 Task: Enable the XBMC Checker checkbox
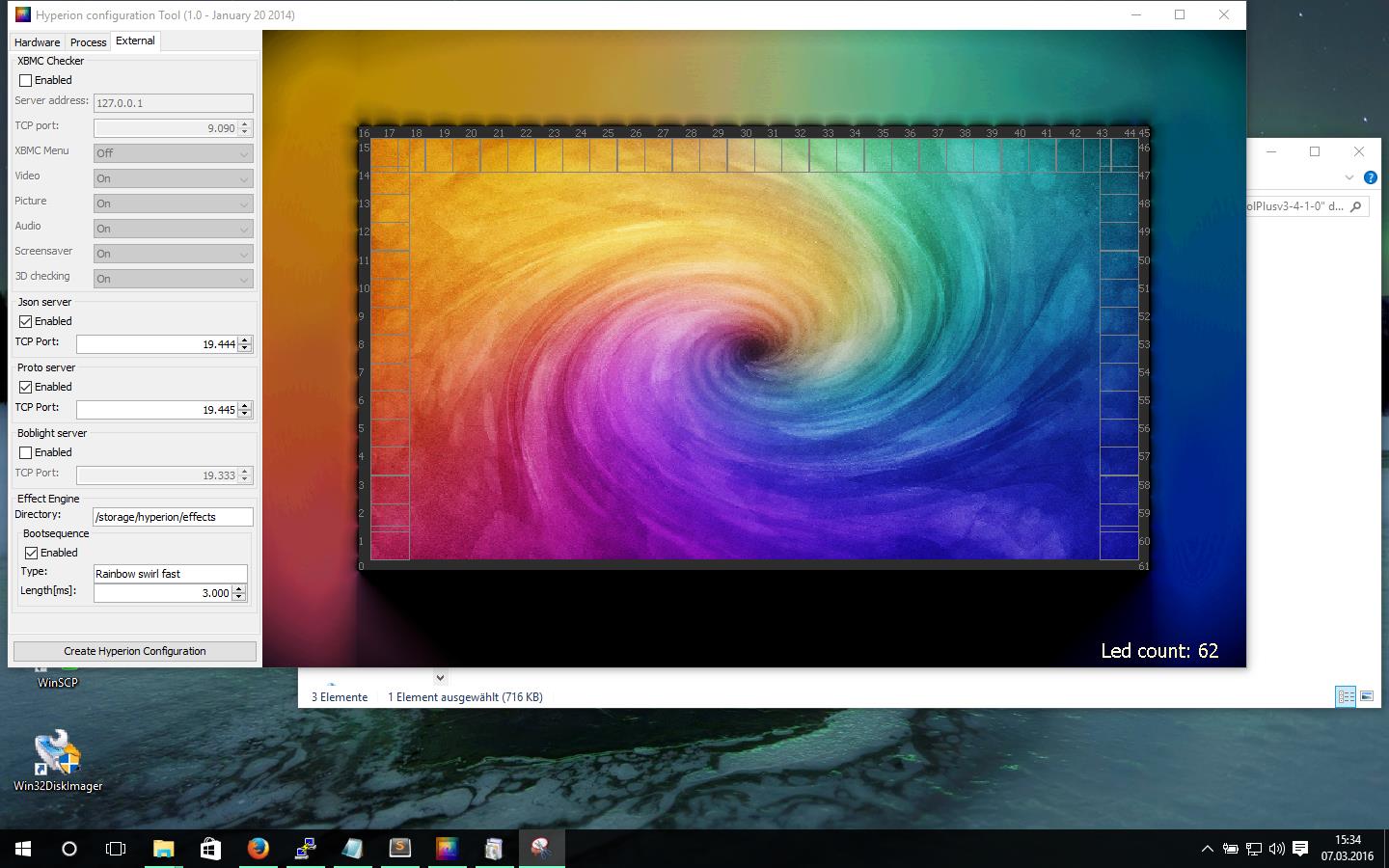[26, 81]
